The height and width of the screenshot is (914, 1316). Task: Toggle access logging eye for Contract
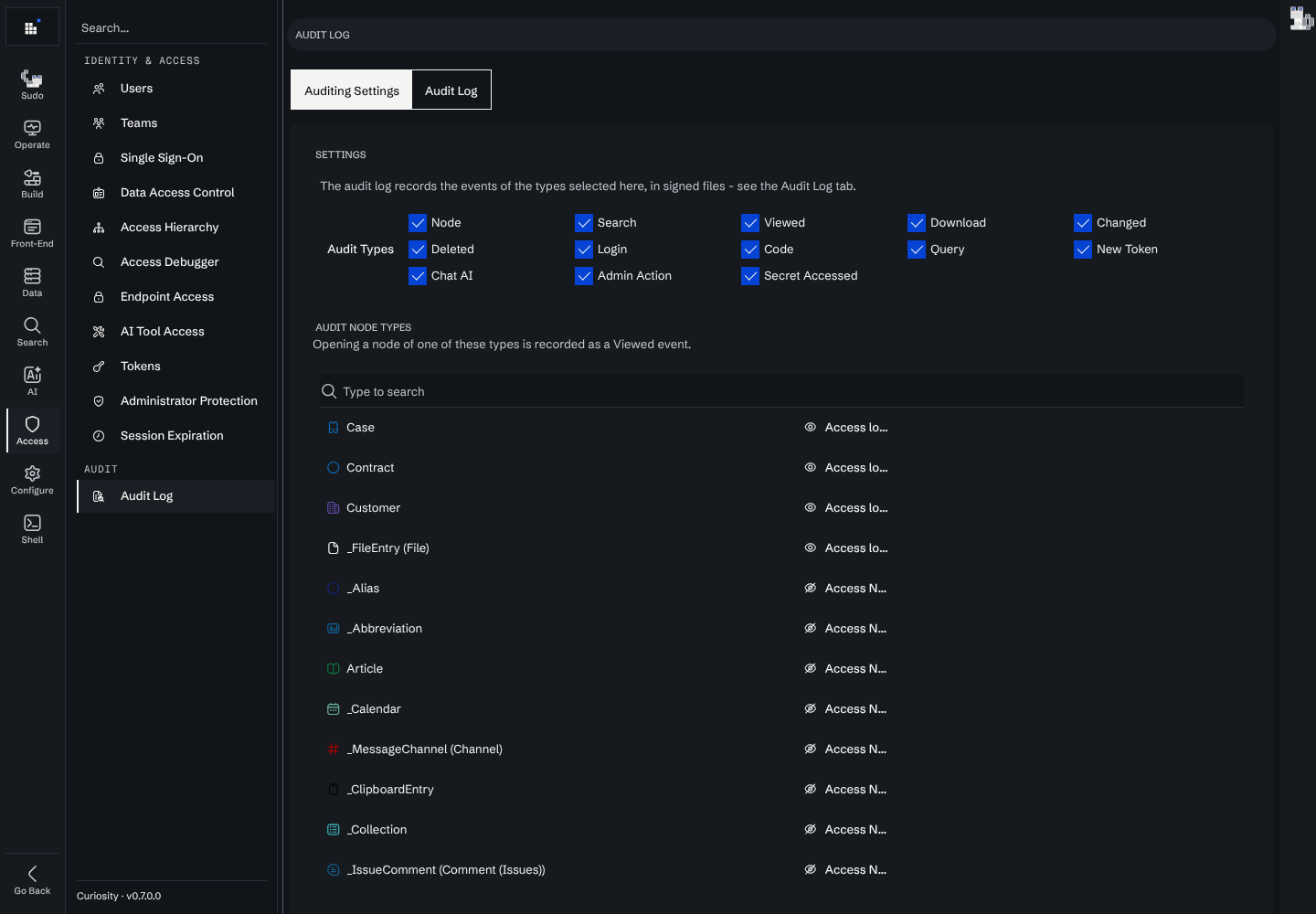coord(810,467)
